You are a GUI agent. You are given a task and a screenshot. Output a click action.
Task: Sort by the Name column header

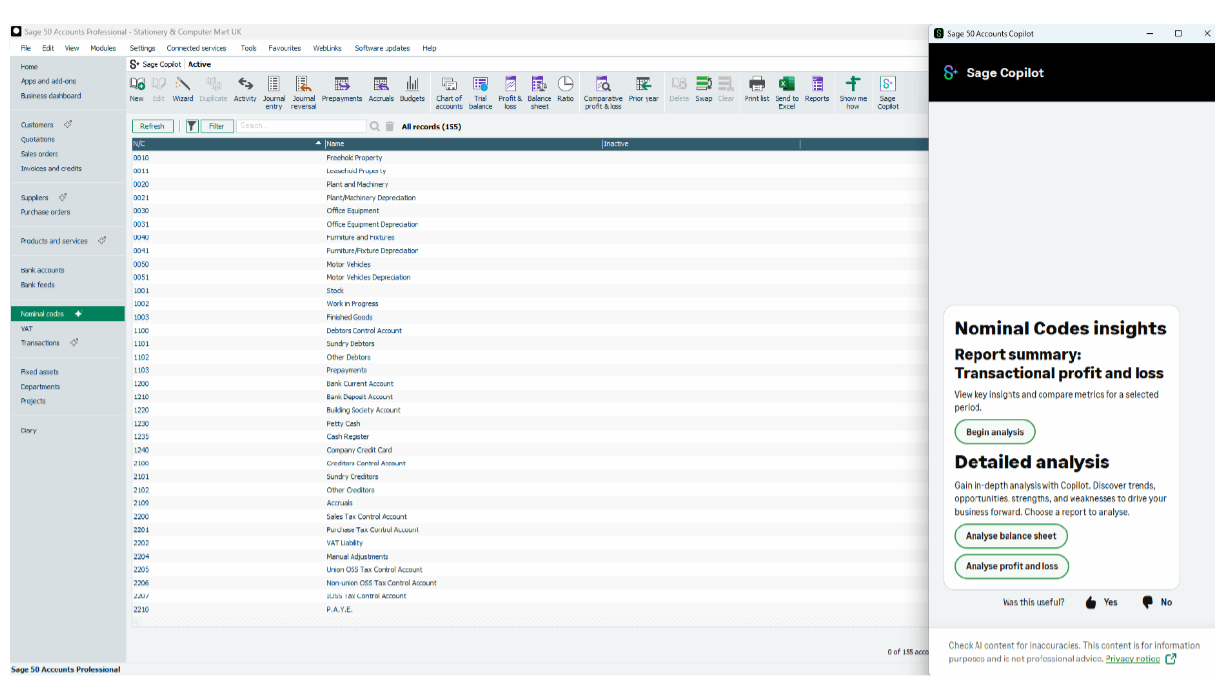coord(462,144)
